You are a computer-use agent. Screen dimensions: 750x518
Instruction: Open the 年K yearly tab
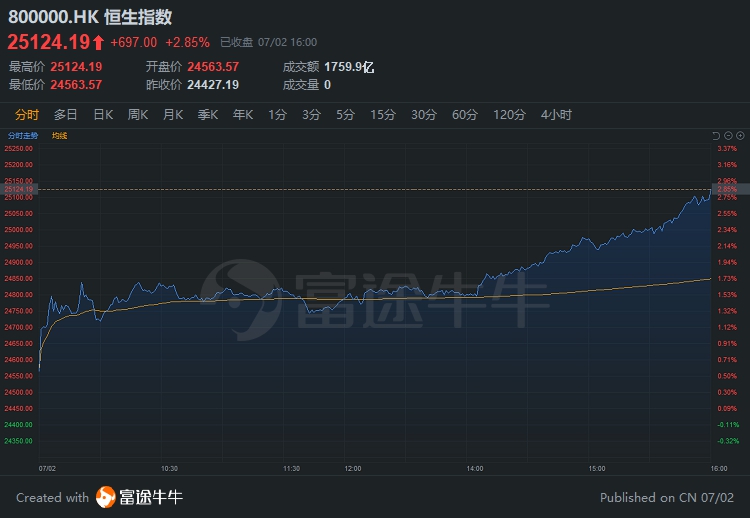pyautogui.click(x=243, y=115)
